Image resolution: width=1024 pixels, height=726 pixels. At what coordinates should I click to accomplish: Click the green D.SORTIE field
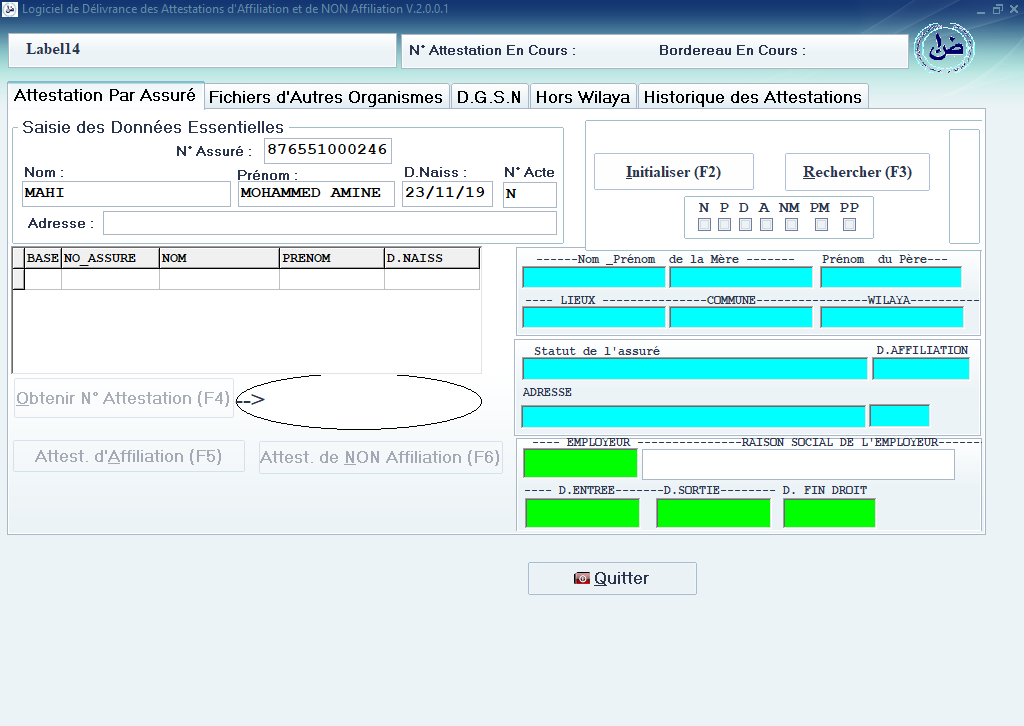[x=714, y=513]
